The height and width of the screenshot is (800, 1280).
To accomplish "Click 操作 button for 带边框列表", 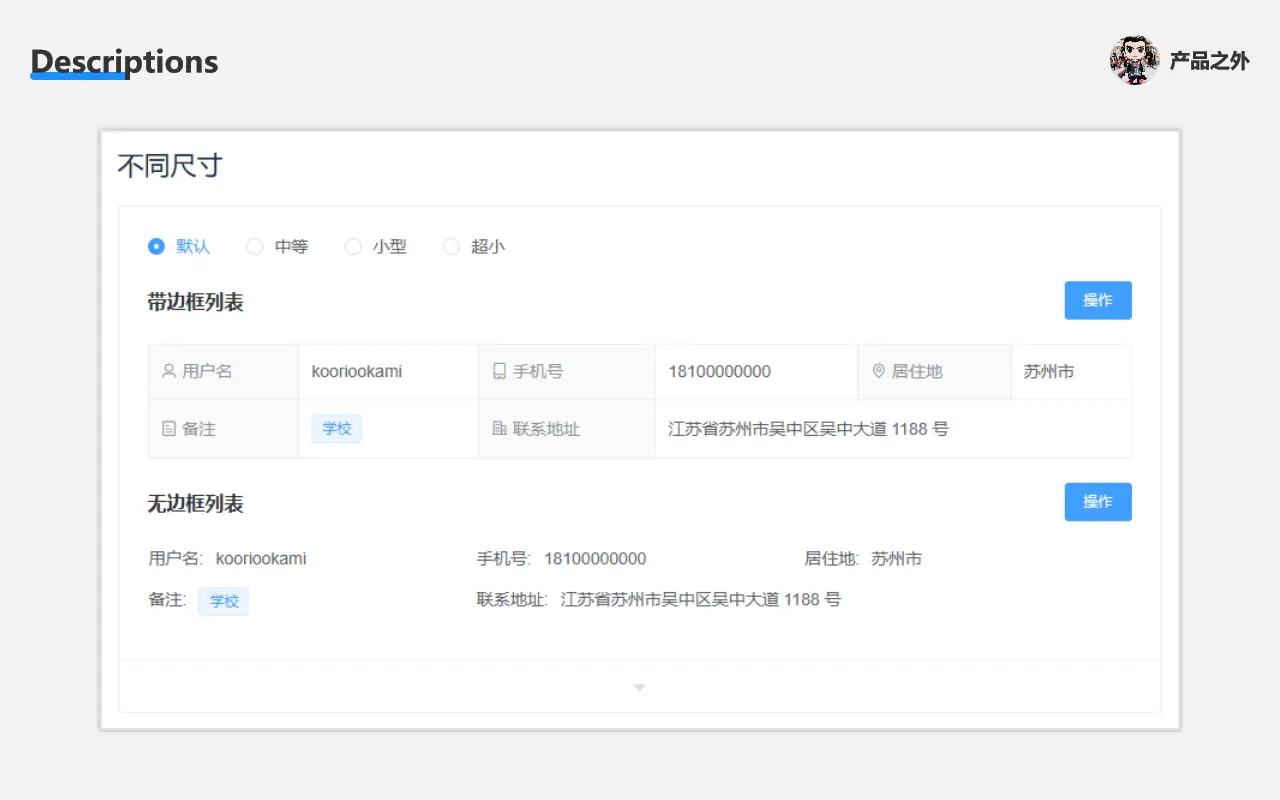I will click(1097, 300).
